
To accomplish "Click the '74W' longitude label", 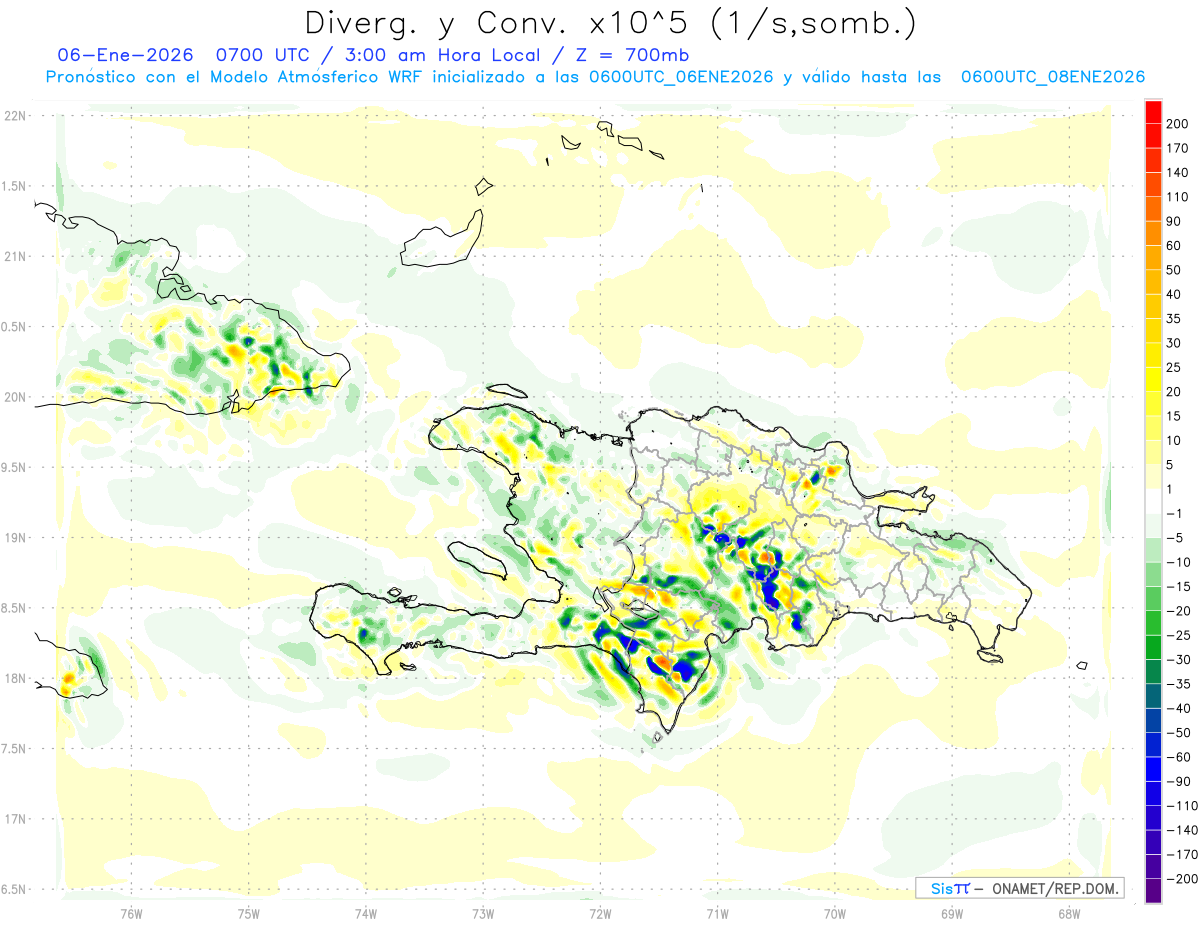I will pos(366,913).
